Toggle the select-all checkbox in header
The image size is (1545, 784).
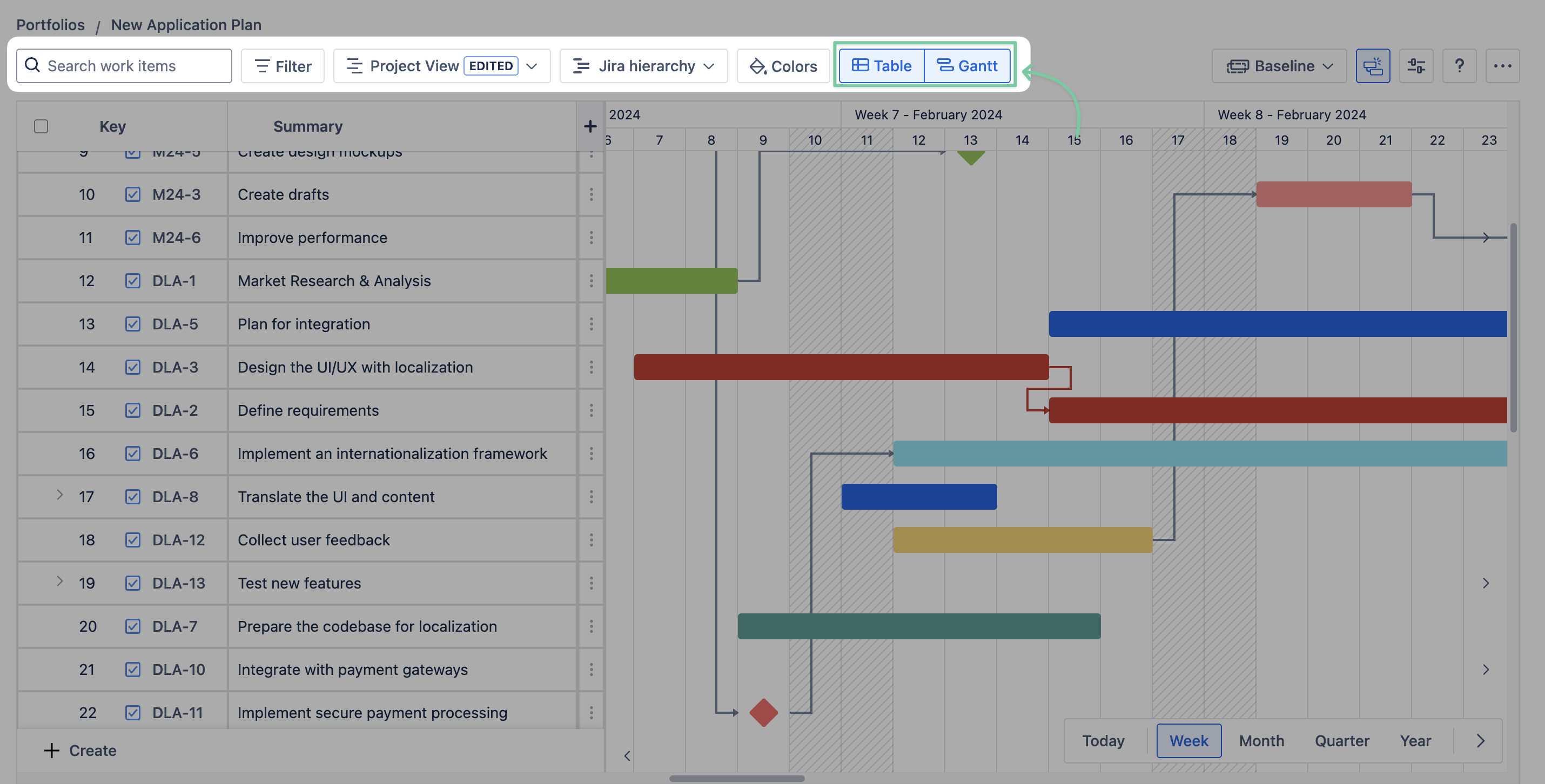(41, 126)
